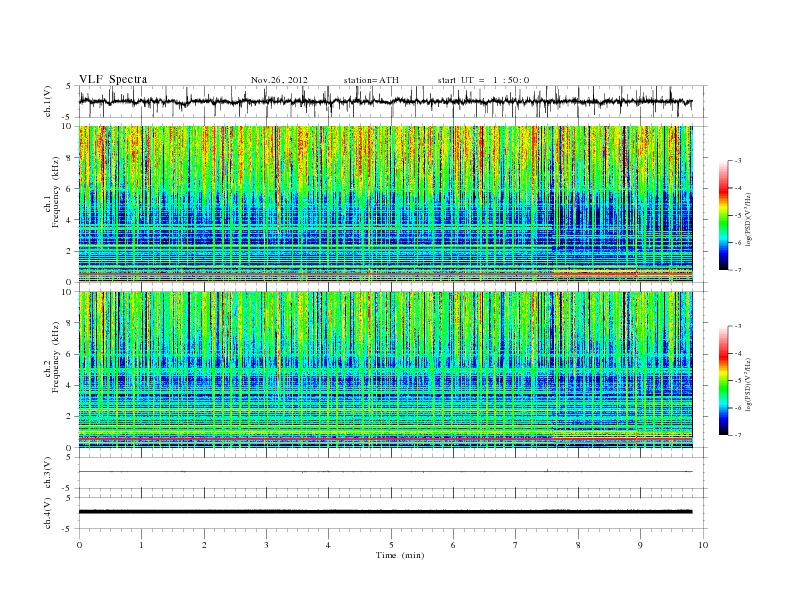792x612 pixels.
Task: Click the 'ch.1(V)' axis label
Action: (48, 100)
